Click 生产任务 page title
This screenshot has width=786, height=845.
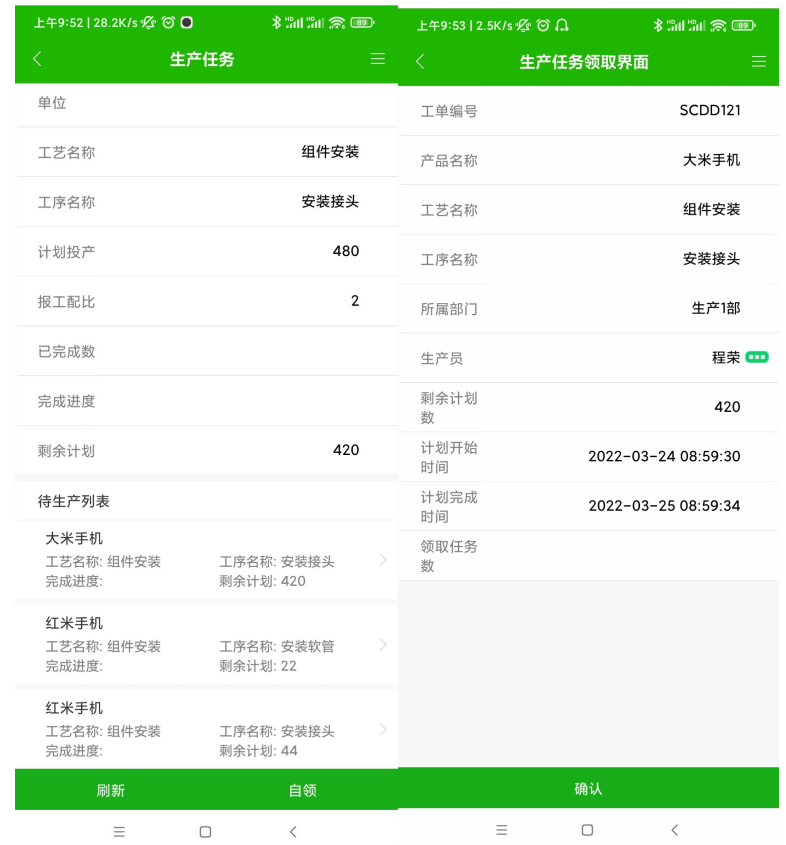(202, 59)
